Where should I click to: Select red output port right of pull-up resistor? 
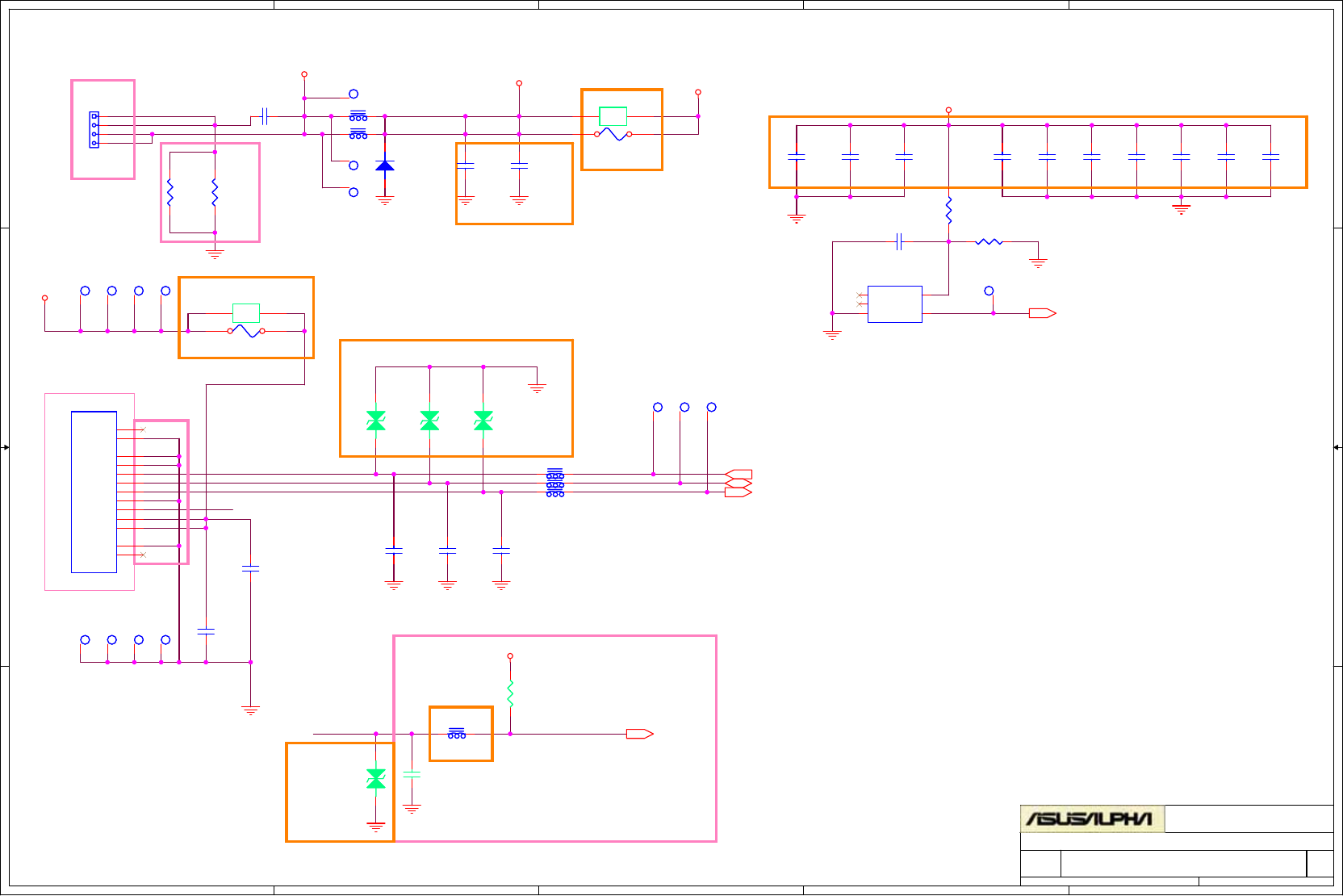click(640, 734)
